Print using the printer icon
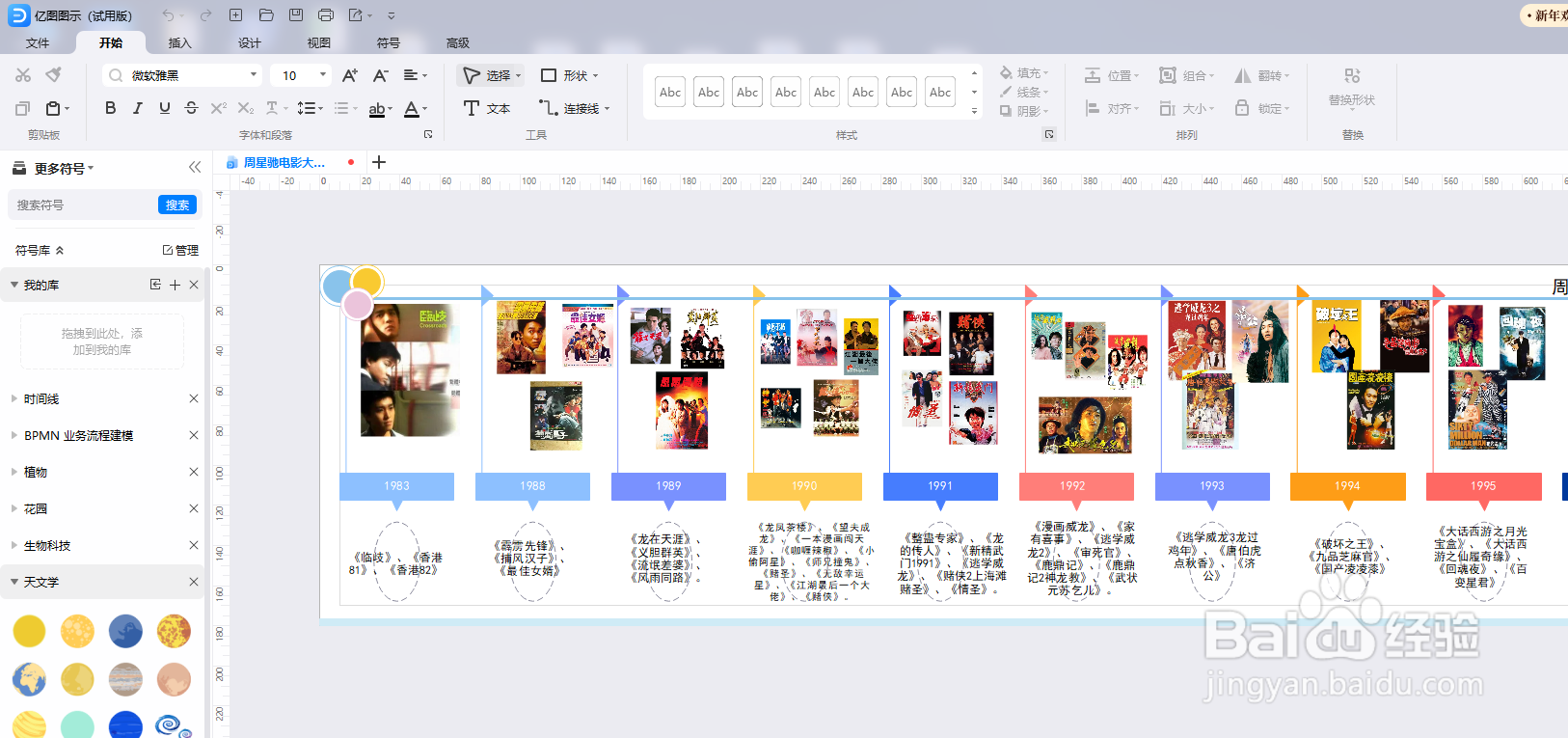 pyautogui.click(x=326, y=15)
